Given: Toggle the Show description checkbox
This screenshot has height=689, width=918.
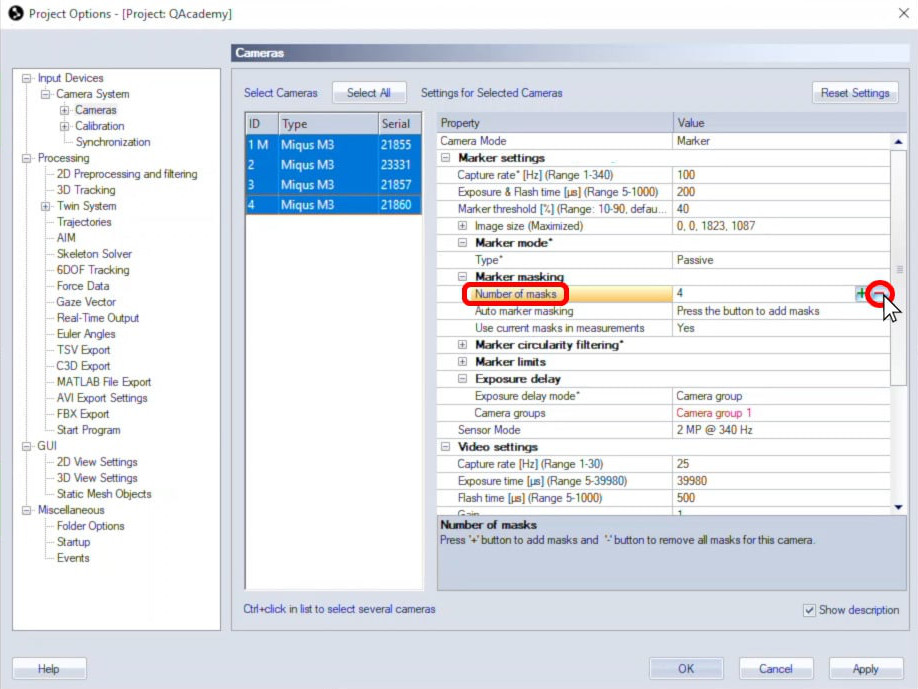Looking at the screenshot, I should click(x=810, y=610).
